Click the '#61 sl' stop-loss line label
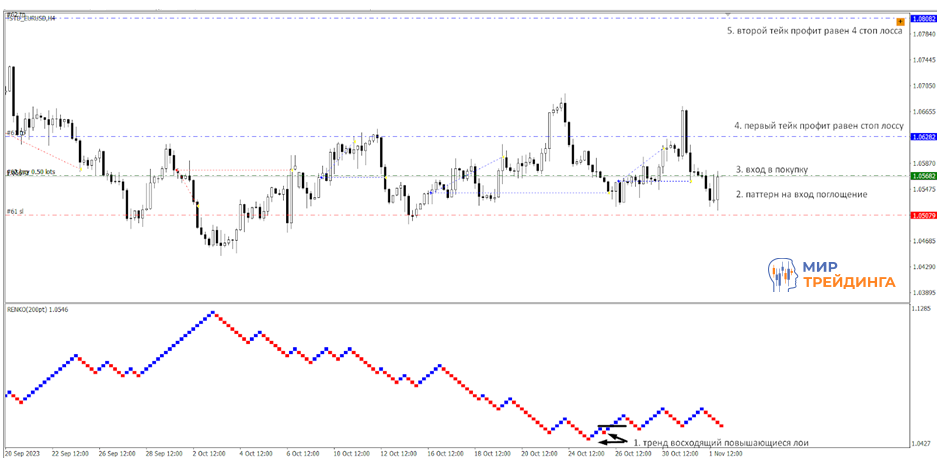 15,211
